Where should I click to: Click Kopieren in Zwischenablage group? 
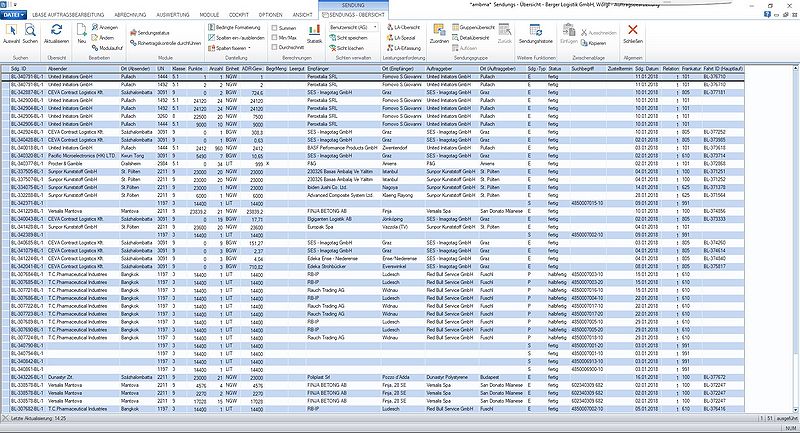coord(593,43)
